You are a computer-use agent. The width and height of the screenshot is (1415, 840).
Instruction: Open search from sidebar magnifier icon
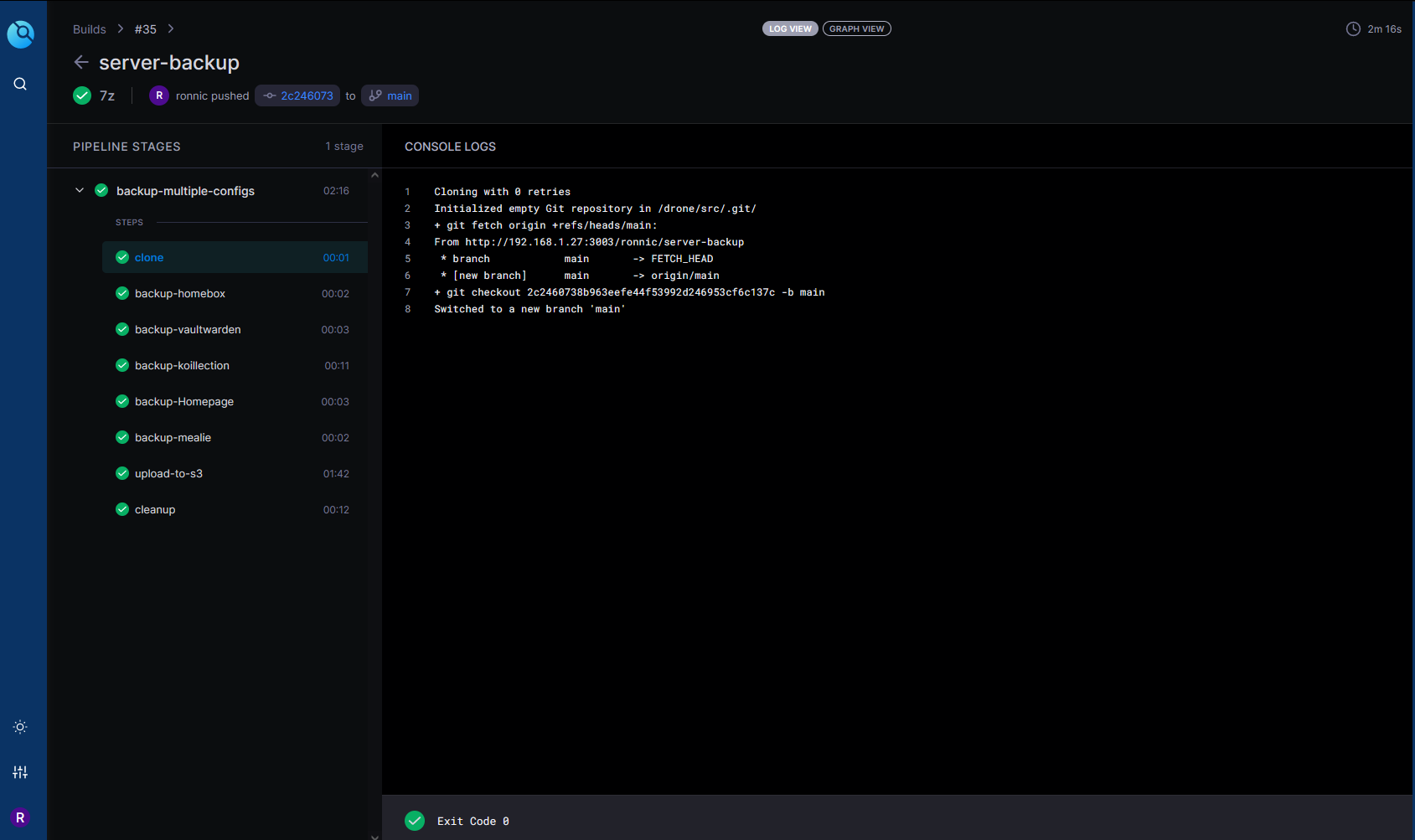tap(20, 84)
